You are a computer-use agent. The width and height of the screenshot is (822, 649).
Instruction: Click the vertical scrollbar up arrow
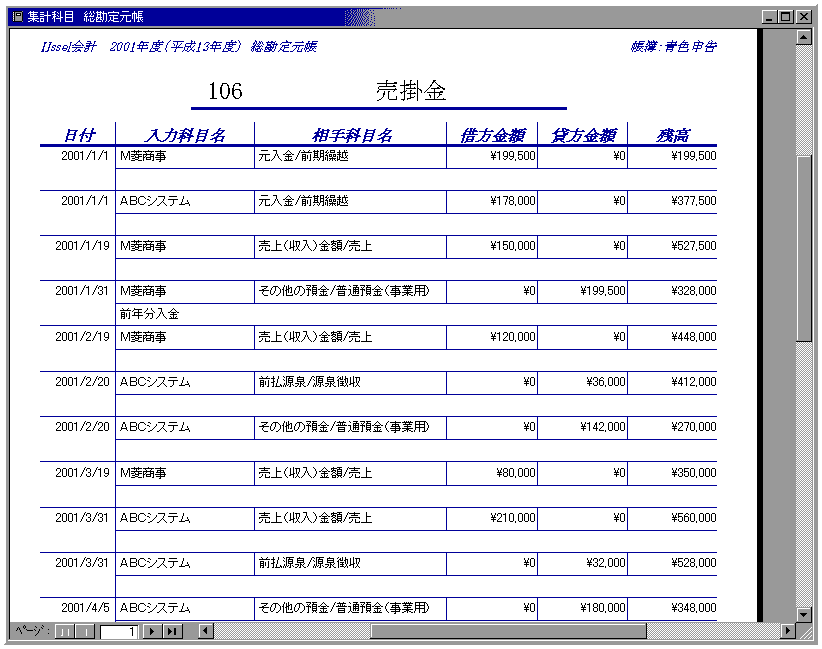click(804, 37)
